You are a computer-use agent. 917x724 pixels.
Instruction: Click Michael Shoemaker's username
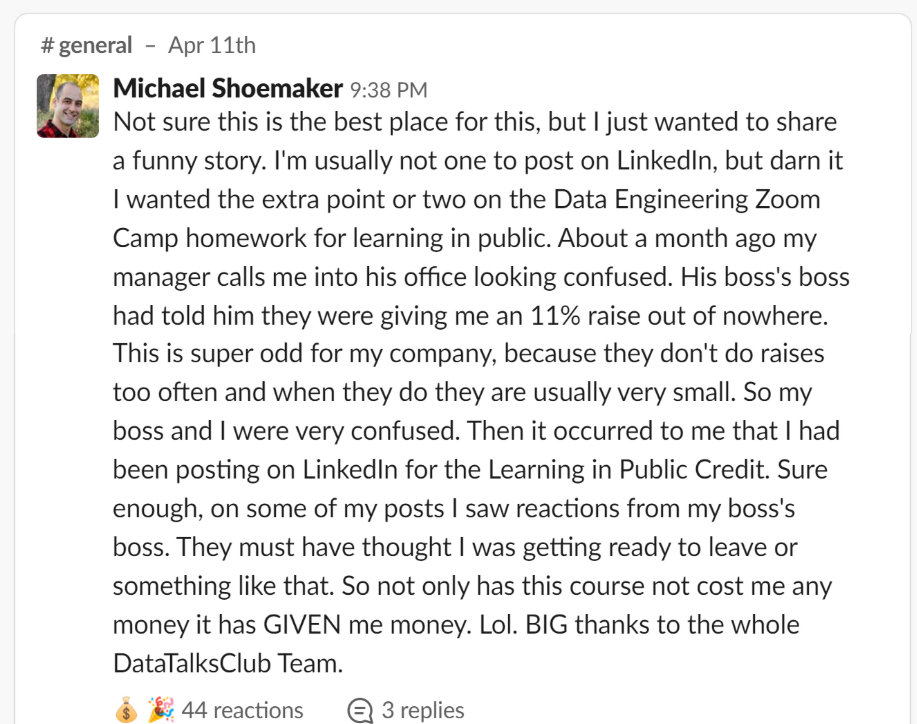(227, 88)
